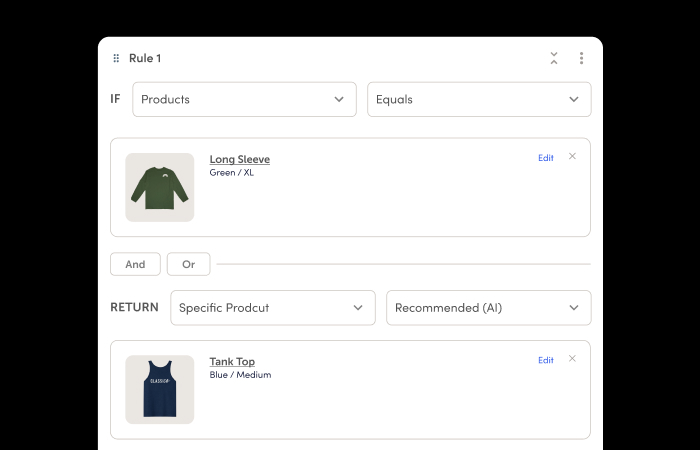Remove the Tank Top product with X
Image resolution: width=700 pixels, height=450 pixels.
point(572,358)
